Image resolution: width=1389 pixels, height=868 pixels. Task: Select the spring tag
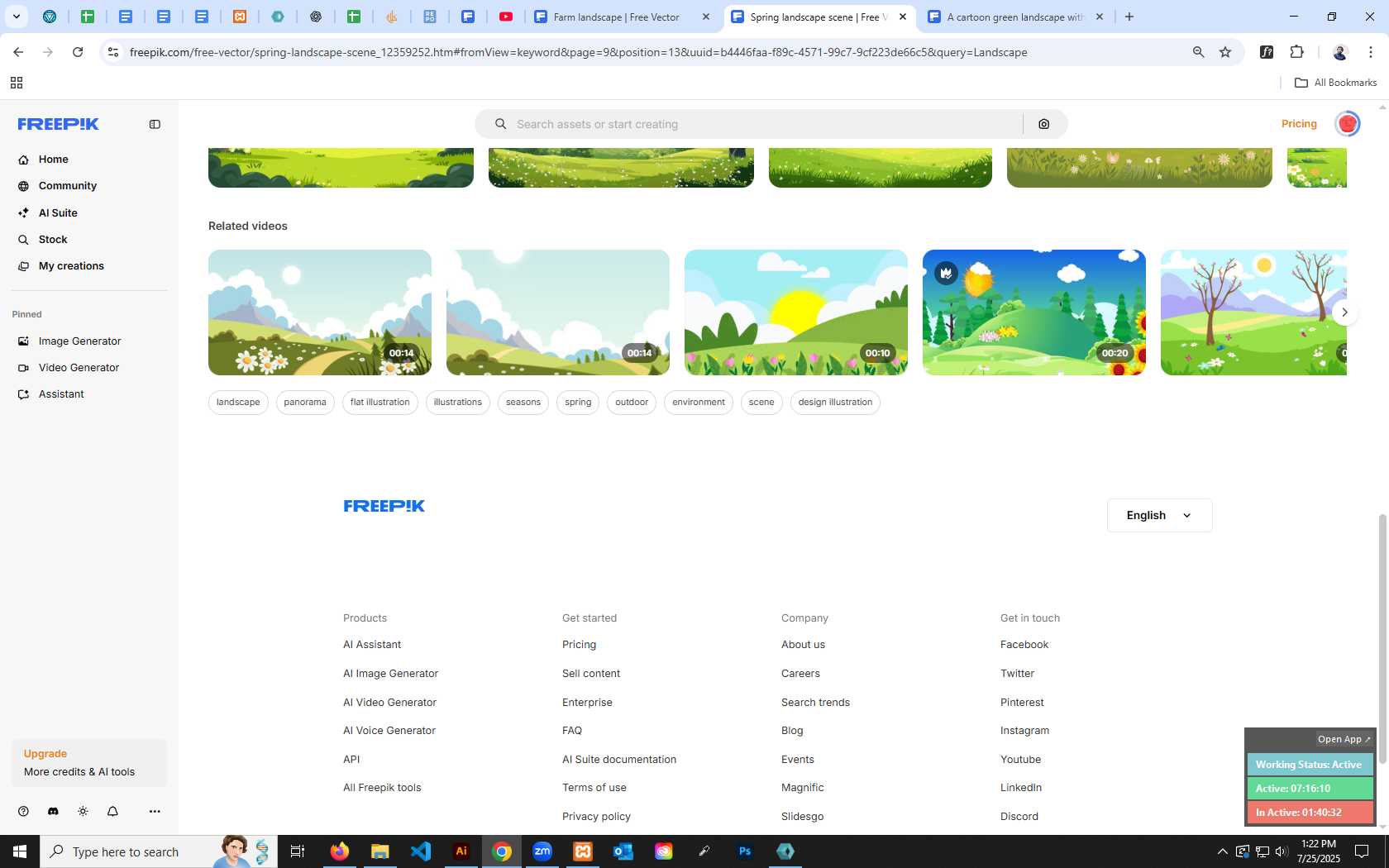click(x=578, y=403)
